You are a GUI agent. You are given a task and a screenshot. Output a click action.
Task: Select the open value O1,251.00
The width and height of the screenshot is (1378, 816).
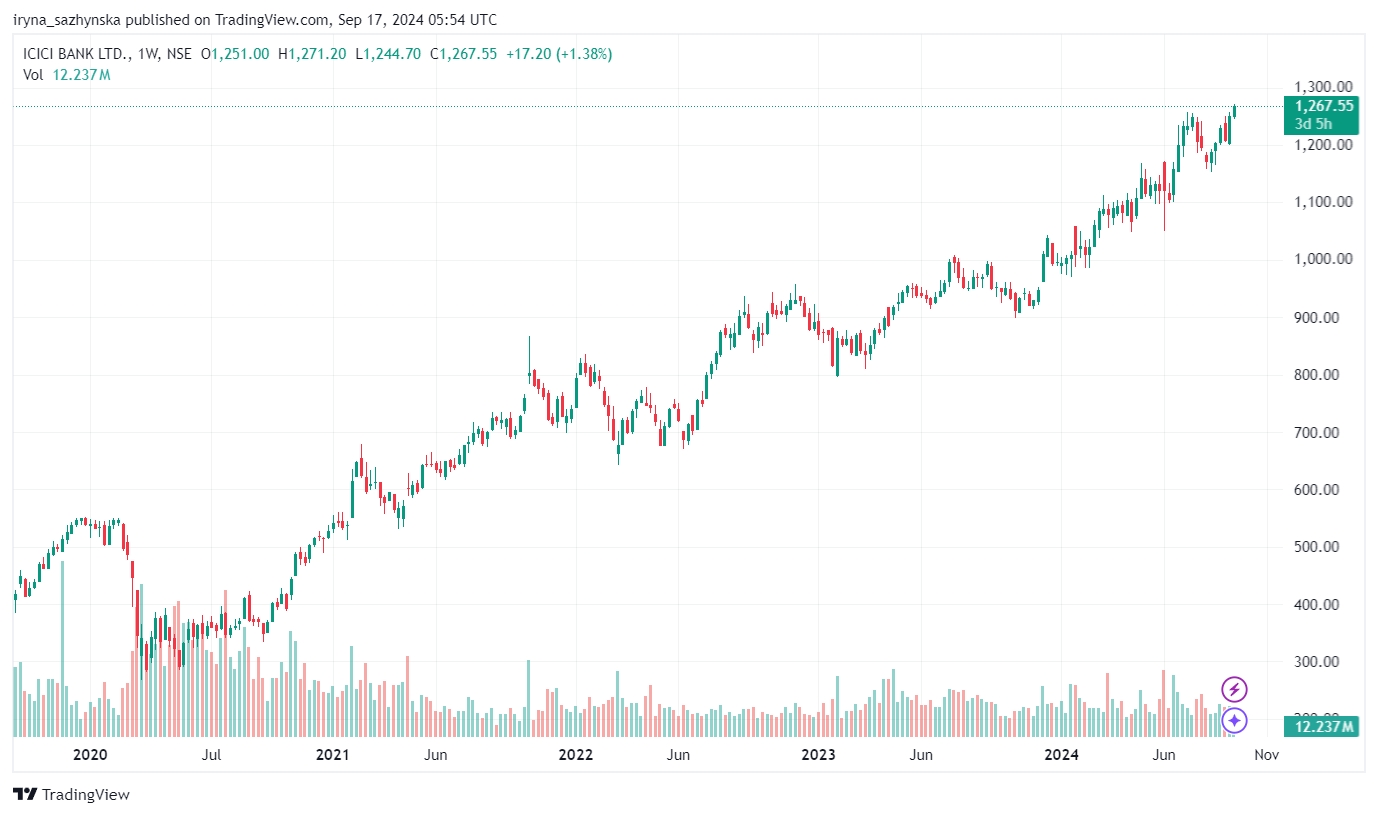pos(235,54)
